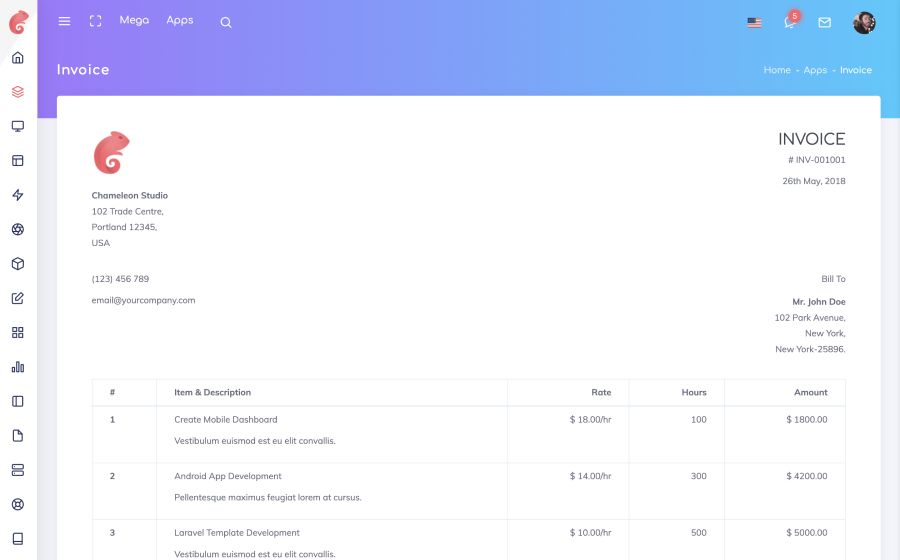Toggle the hamburger sidebar menu
The image size is (900, 560).
pos(65,21)
